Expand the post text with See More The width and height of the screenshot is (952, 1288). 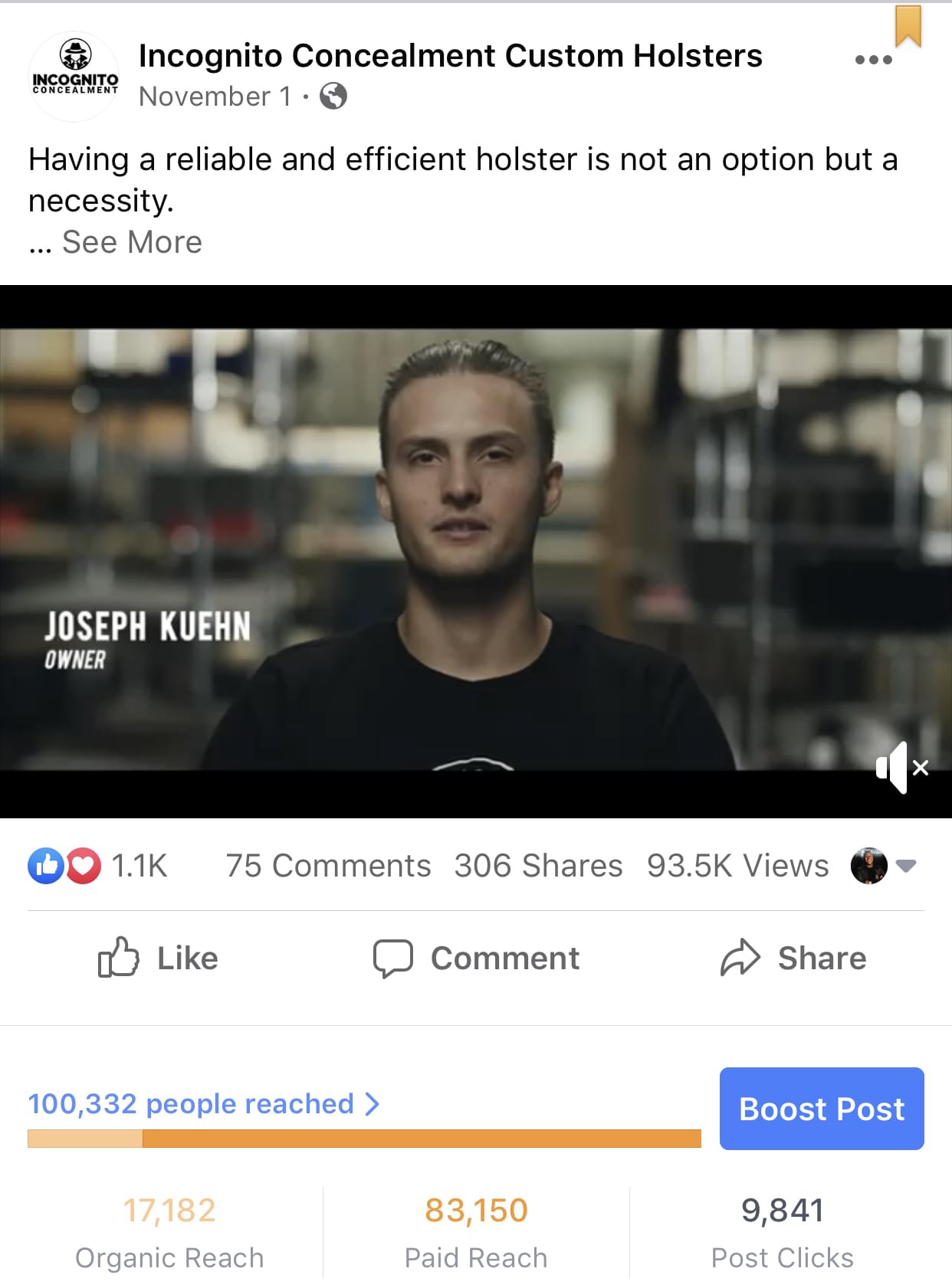pos(132,242)
